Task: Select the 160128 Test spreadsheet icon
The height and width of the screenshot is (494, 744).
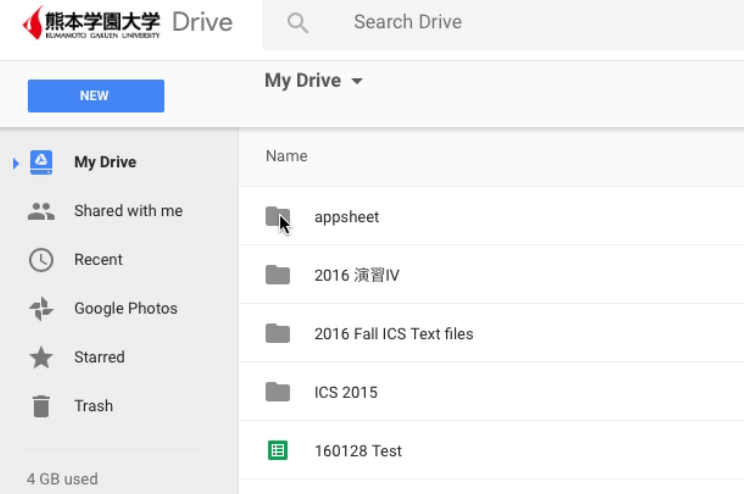Action: [x=278, y=451]
